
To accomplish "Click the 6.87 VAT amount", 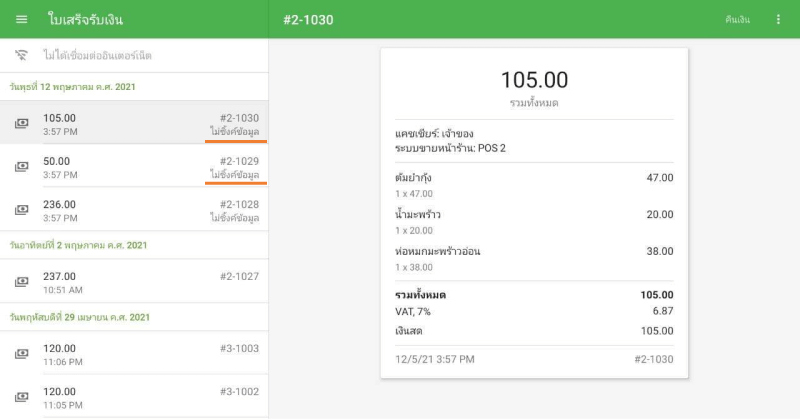I will click(663, 311).
